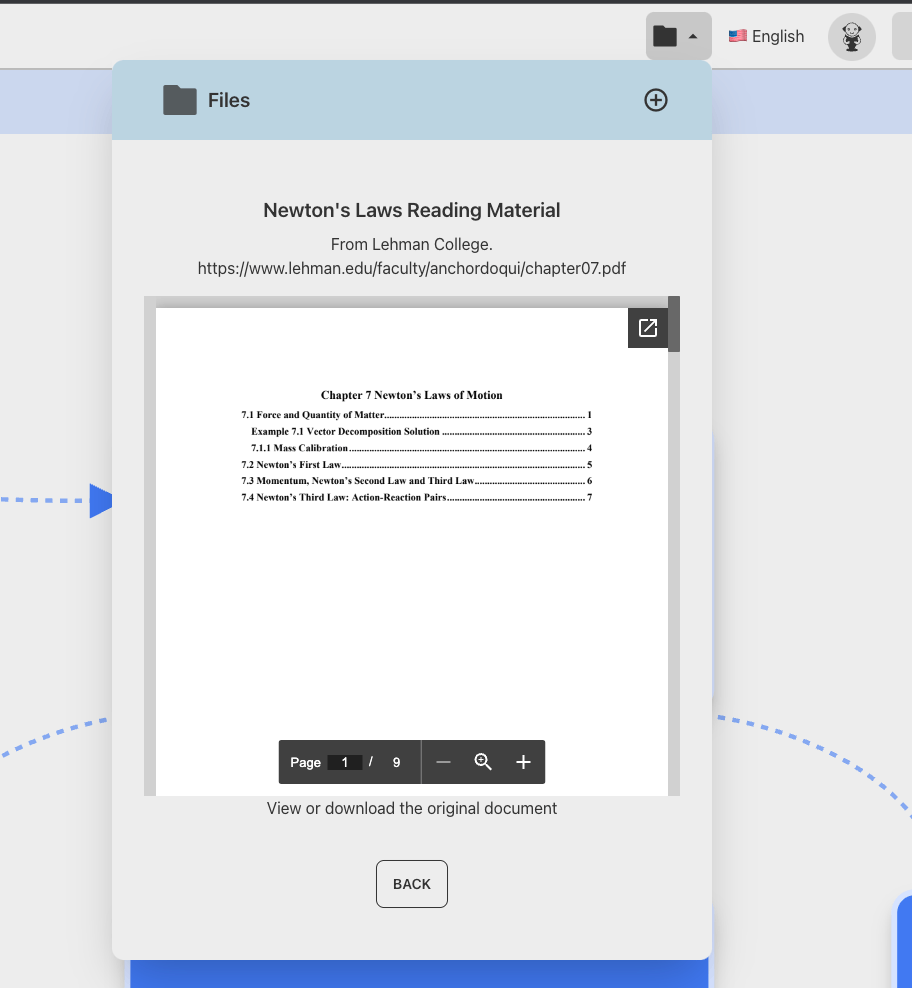Viewport: 912px width, 988px height.
Task: Open 7.2 Newton's First Law entry
Action: pos(291,465)
